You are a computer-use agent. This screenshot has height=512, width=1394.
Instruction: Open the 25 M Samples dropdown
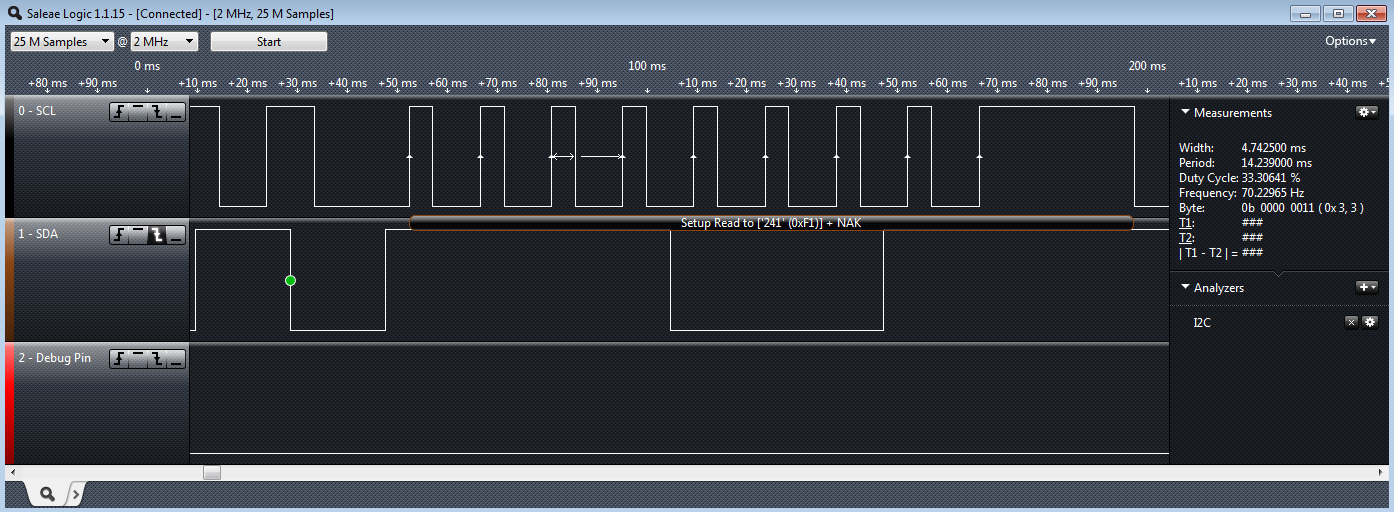click(x=62, y=42)
